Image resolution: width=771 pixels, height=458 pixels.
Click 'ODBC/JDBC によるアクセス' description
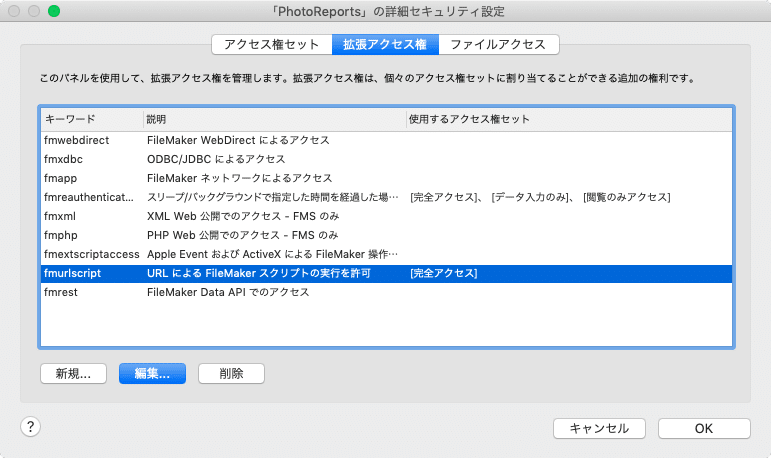click(x=216, y=159)
